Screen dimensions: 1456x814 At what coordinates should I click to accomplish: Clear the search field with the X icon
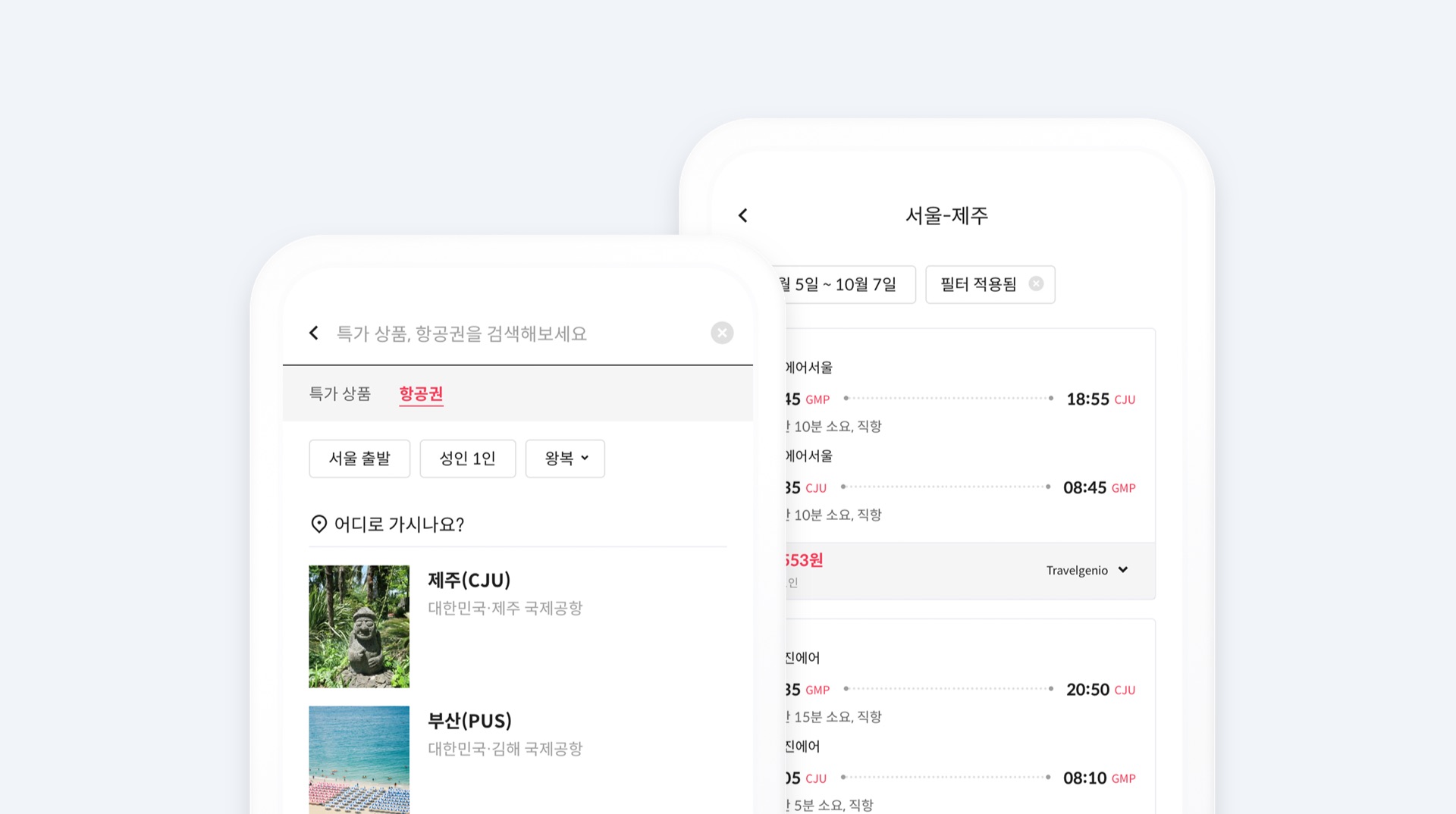[722, 333]
